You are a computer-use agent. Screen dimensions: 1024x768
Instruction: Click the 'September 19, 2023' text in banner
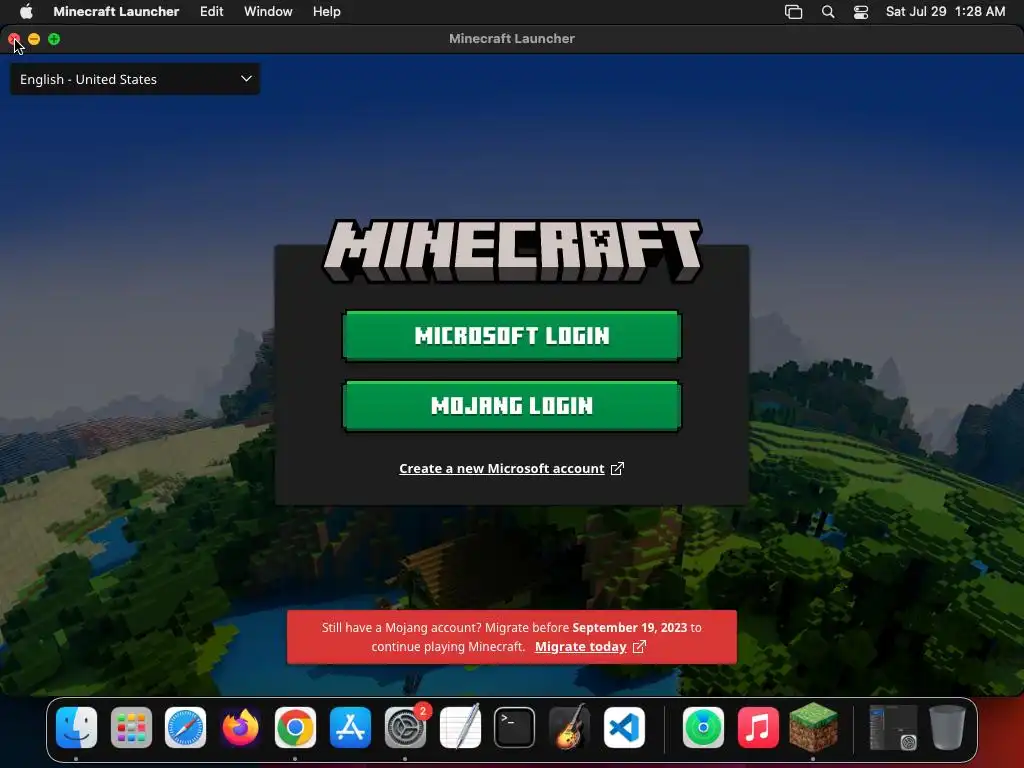(x=630, y=627)
